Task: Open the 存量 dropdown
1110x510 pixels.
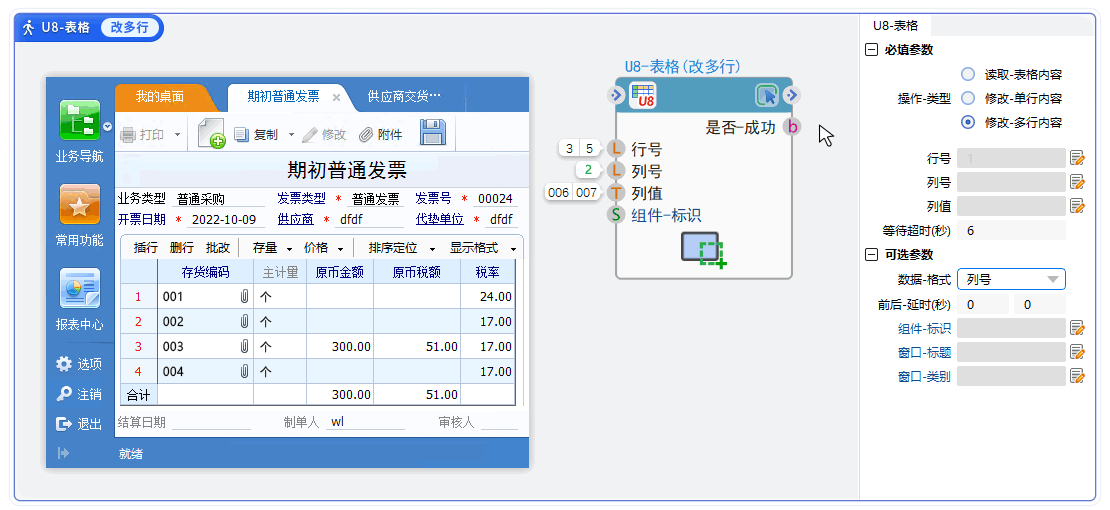Action: [289, 249]
